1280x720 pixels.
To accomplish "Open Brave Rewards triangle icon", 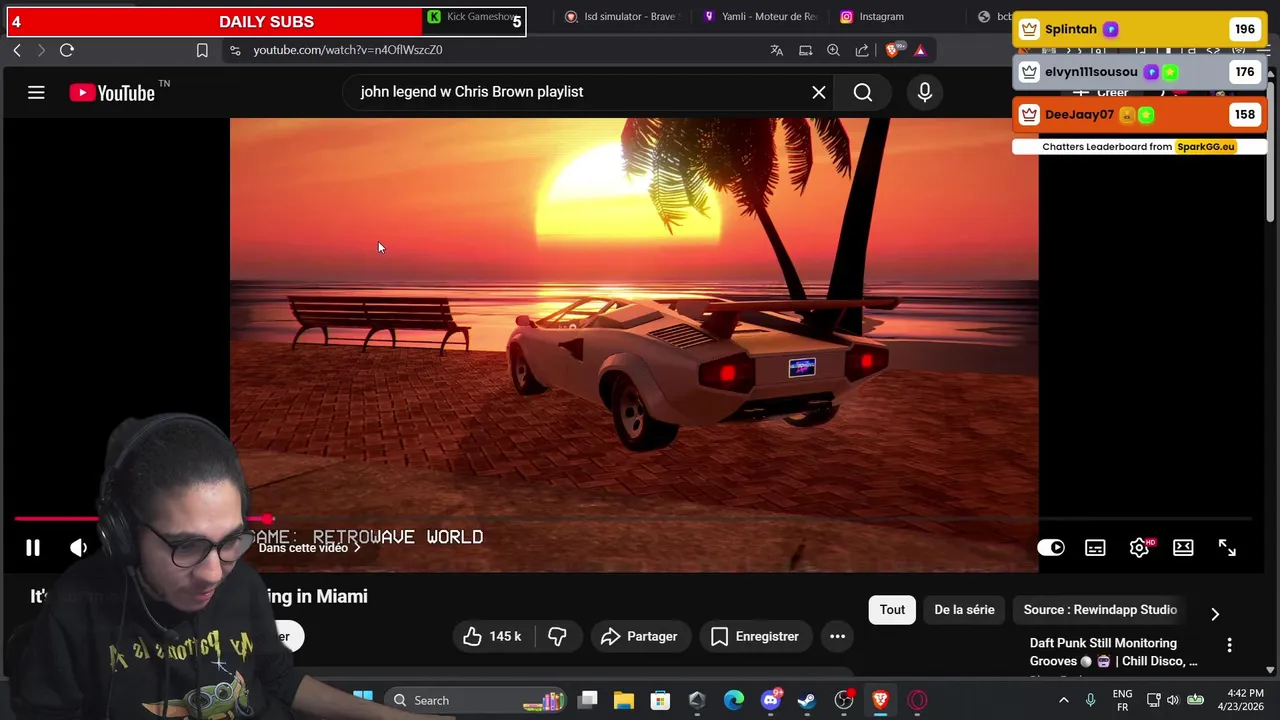I will [920, 50].
